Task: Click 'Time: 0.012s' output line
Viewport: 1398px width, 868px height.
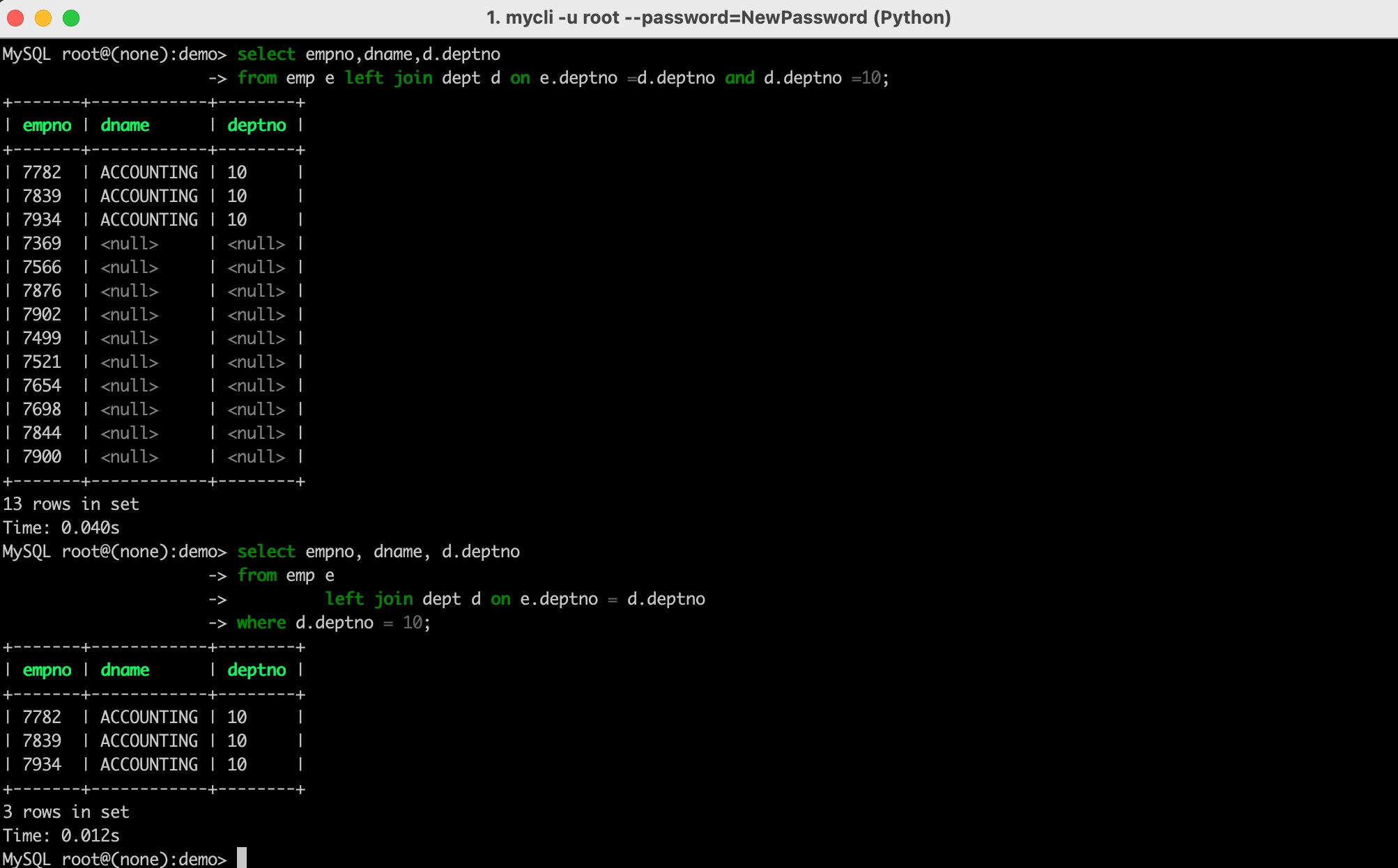Action: [x=61, y=836]
